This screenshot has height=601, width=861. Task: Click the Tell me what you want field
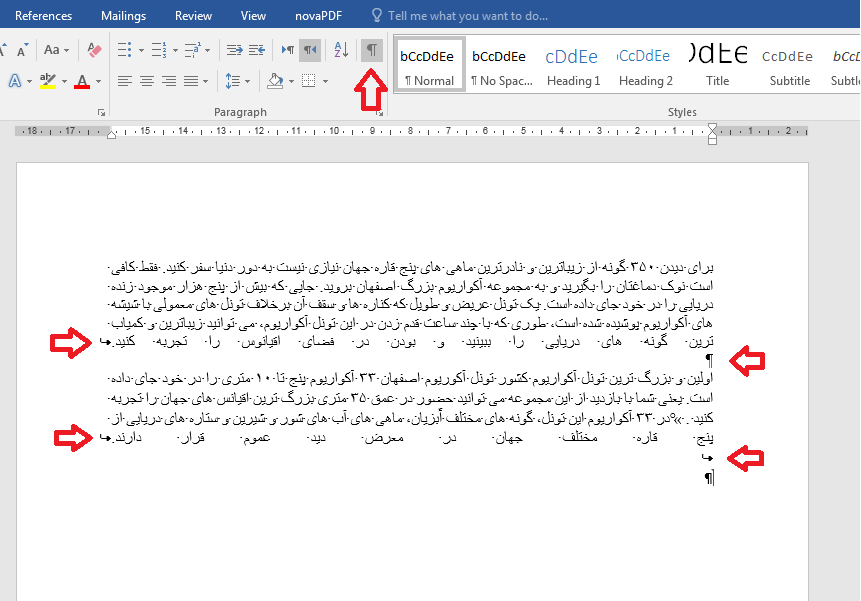point(468,15)
